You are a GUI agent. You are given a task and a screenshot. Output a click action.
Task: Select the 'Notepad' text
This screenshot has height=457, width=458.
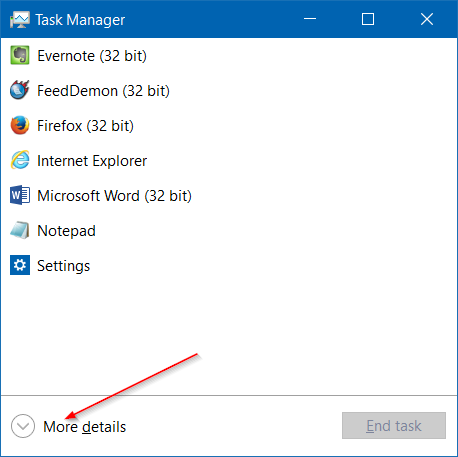pos(66,231)
